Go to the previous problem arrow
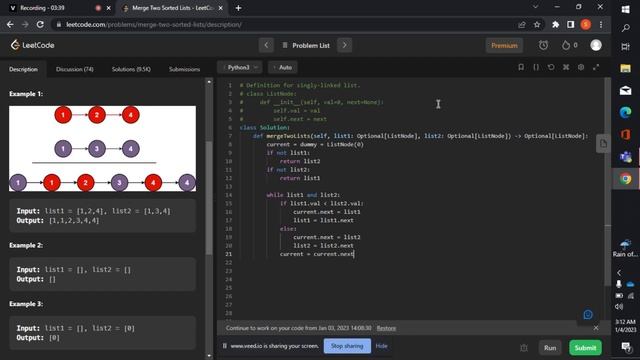Screen dimensions: 640x360 click(266, 45)
